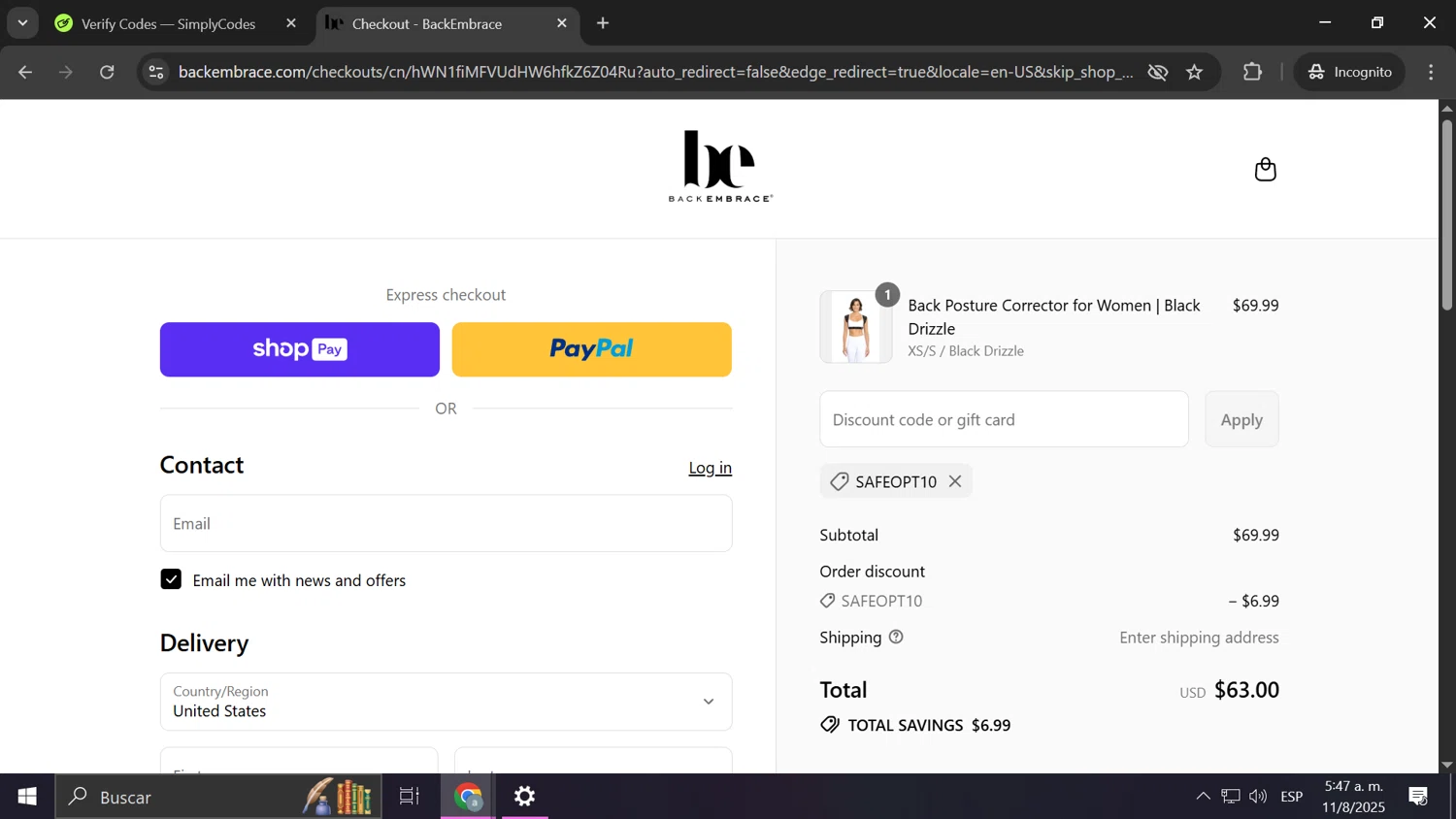
Task: View site information icon in address bar
Action: pyautogui.click(x=156, y=72)
